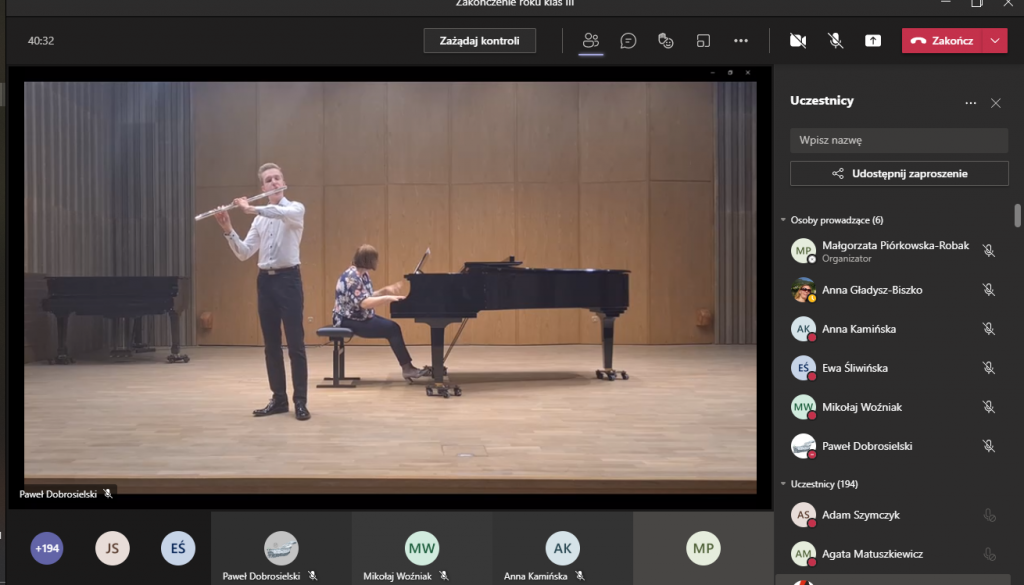
Task: Open the participants panel icon in toolbar
Action: coord(591,41)
